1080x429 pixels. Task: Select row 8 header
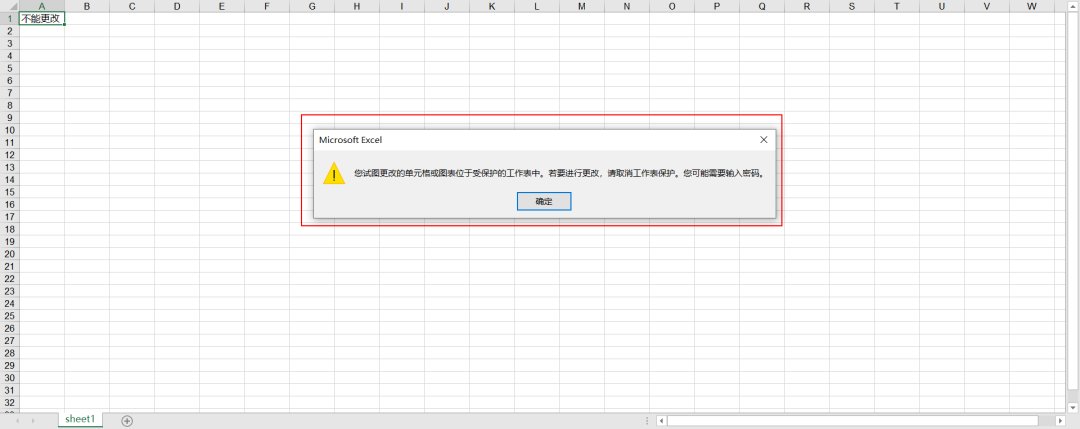tap(10, 105)
